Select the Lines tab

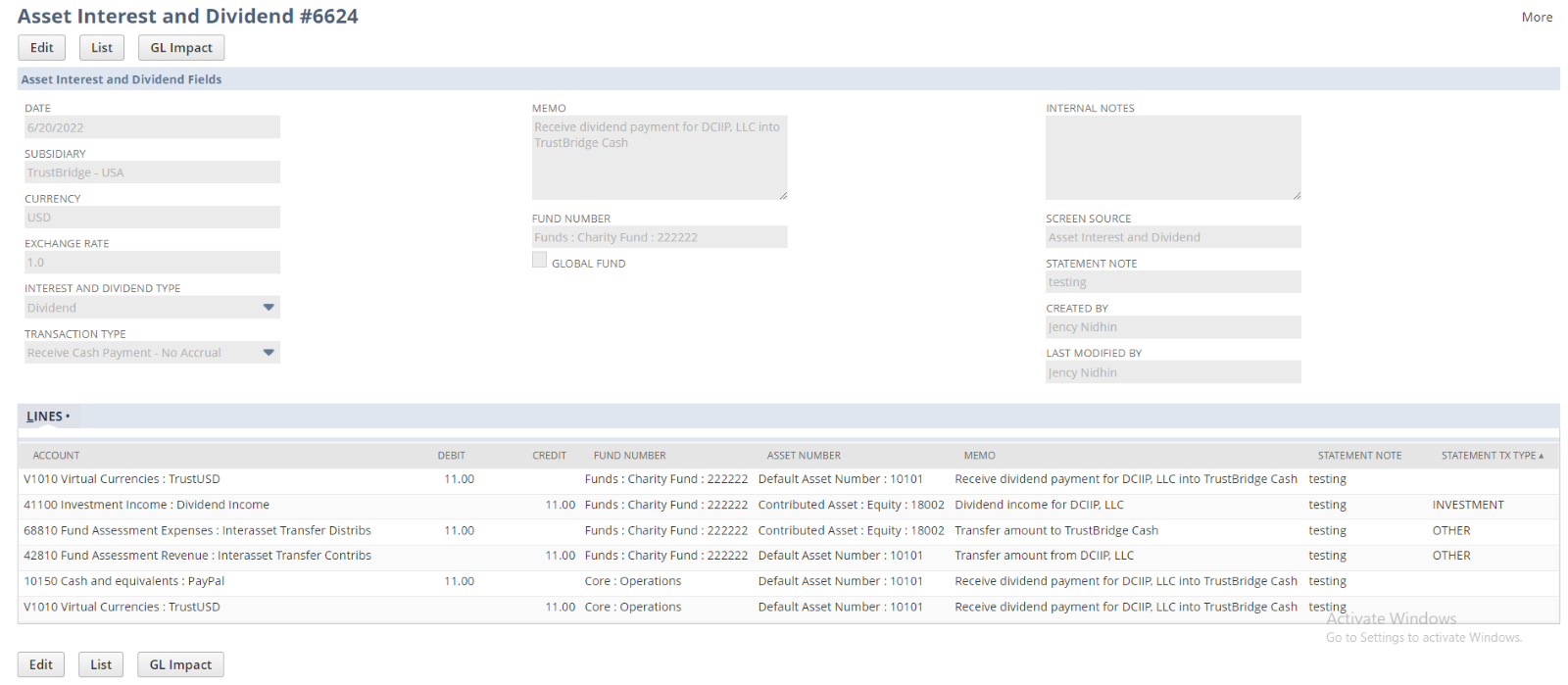point(45,416)
